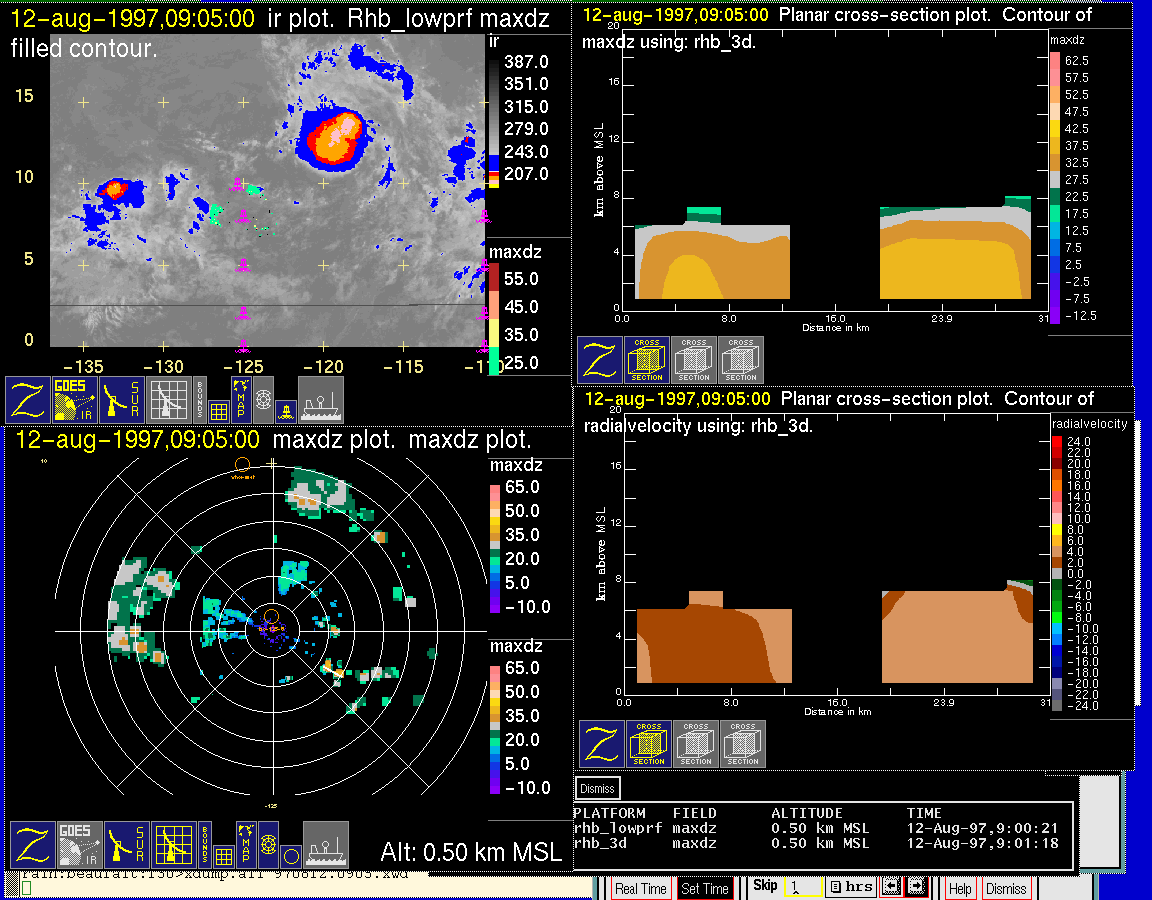Select the radar grid icon in maxdz panel
Viewport: 1152px width, 900px height.
(x=171, y=845)
